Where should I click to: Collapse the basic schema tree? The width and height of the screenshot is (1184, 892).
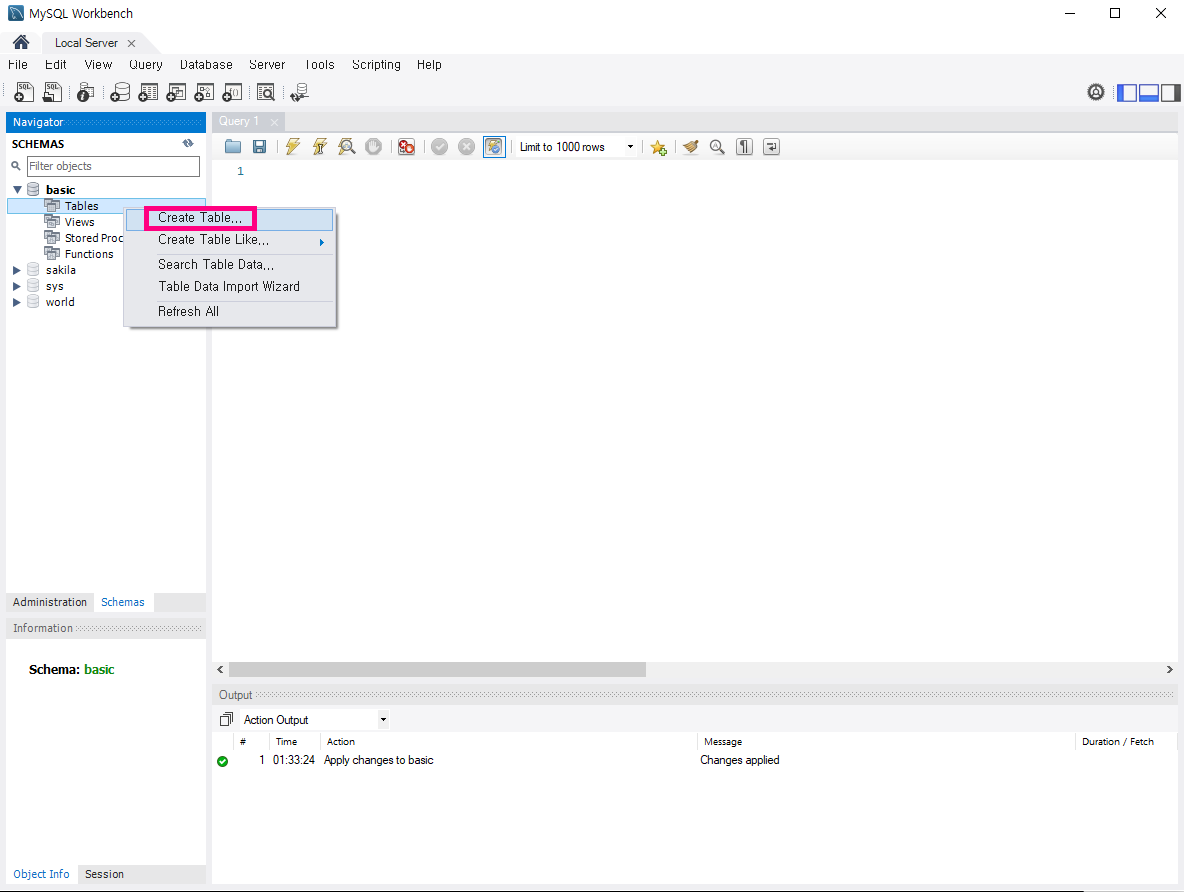click(17, 190)
